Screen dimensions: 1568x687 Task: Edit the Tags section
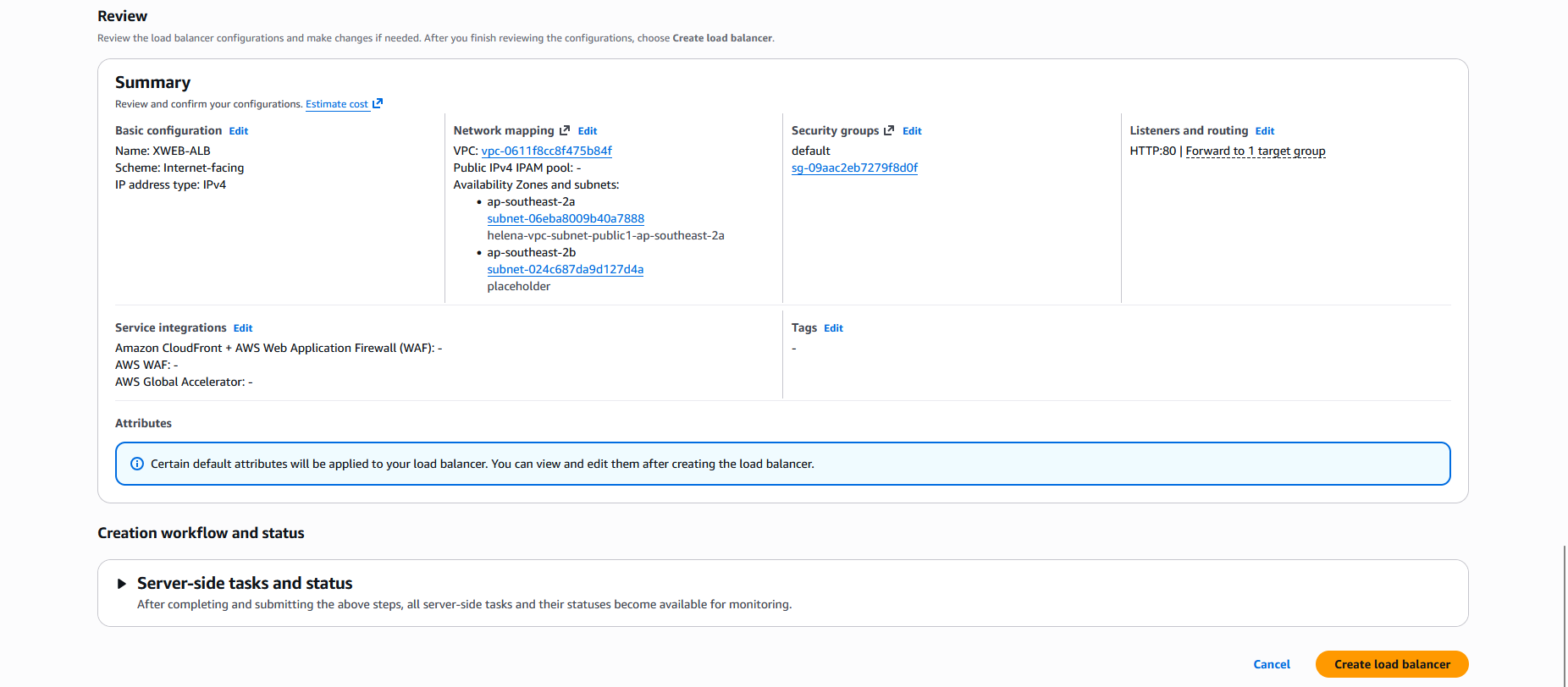coord(833,328)
